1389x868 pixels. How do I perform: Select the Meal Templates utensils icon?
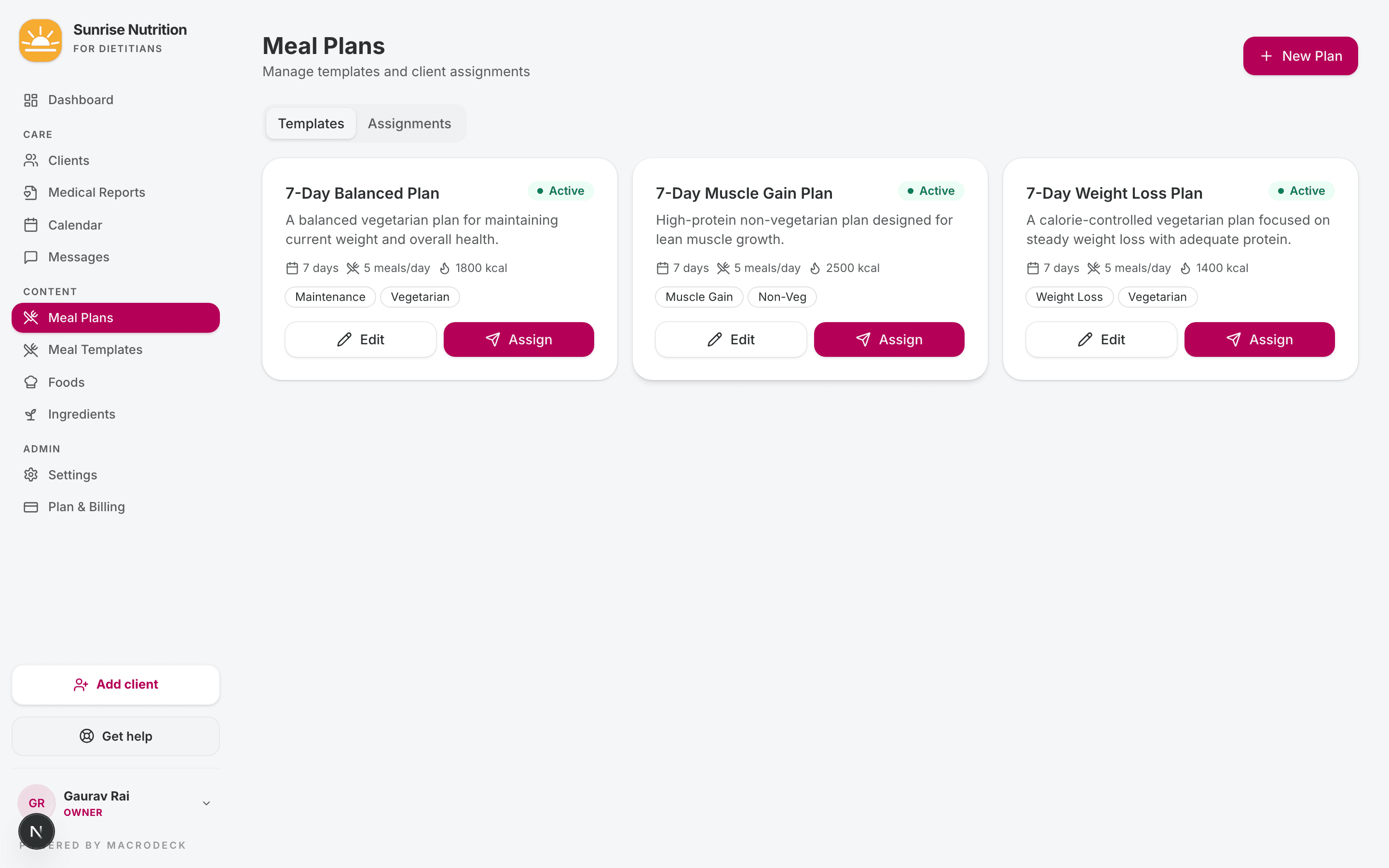point(31,350)
